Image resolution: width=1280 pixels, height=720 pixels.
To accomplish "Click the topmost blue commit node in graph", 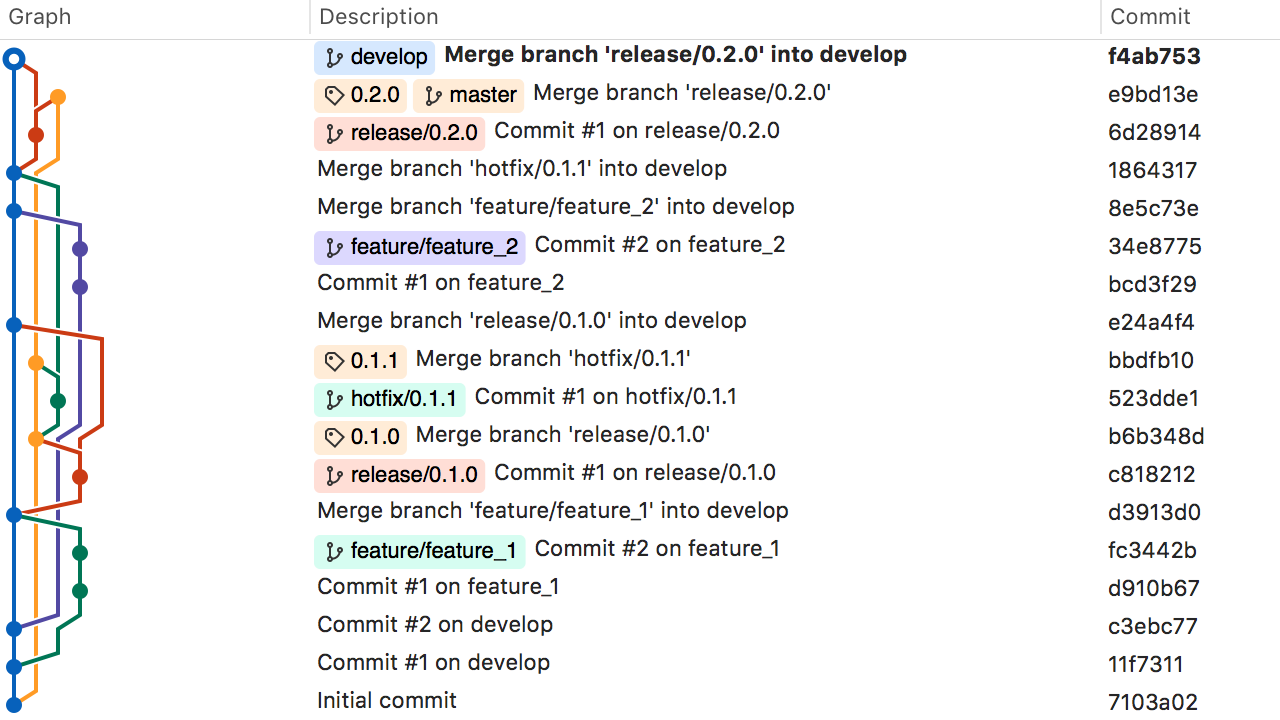I will 13,58.
